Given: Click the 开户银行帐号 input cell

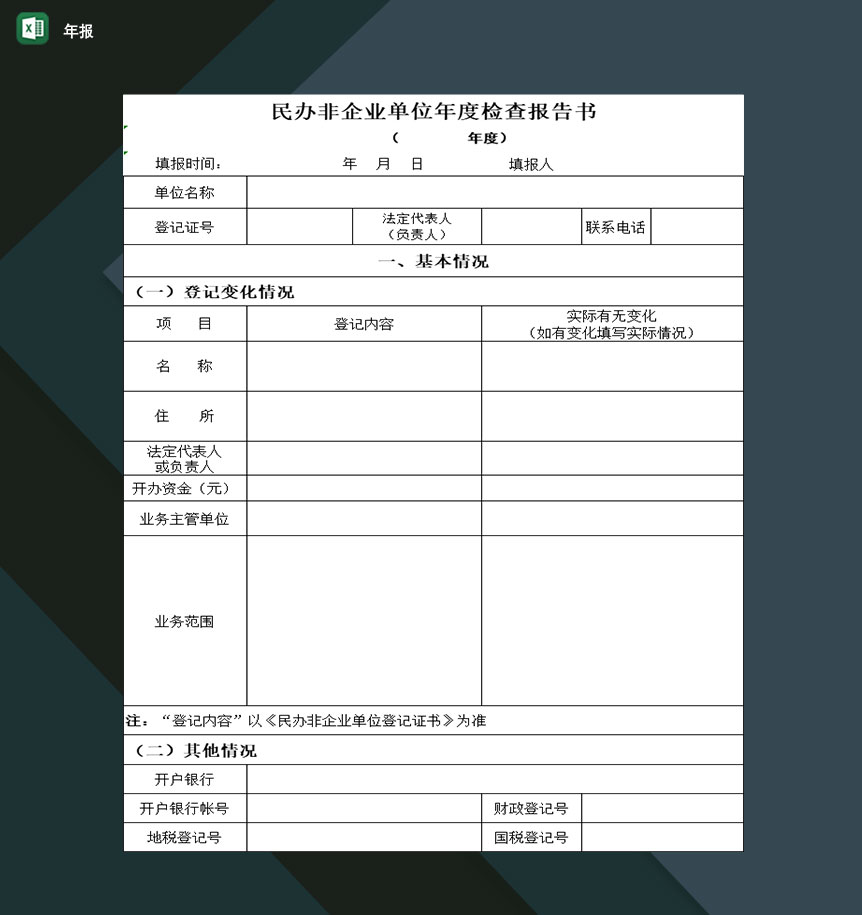Looking at the screenshot, I should point(364,808).
